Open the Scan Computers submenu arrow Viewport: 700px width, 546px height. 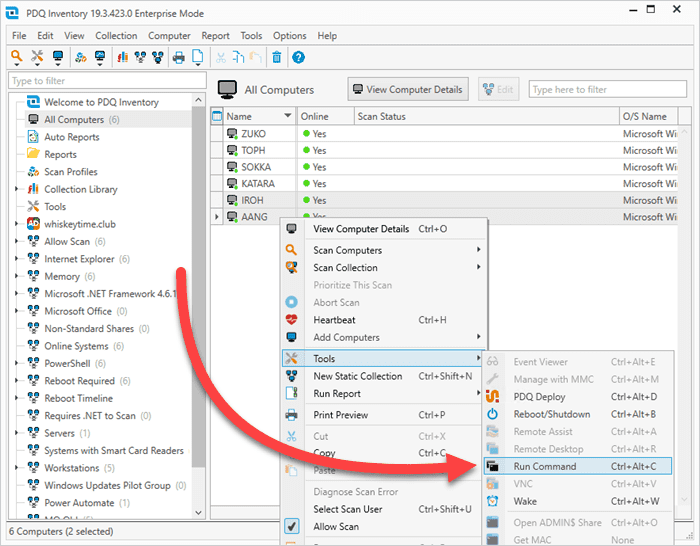pos(479,250)
